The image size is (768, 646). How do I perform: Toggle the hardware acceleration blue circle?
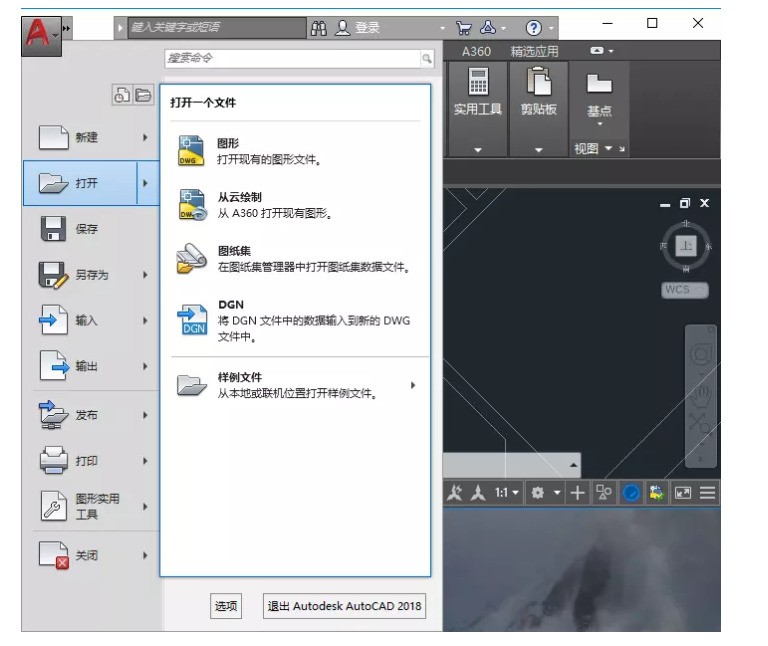[x=631, y=492]
